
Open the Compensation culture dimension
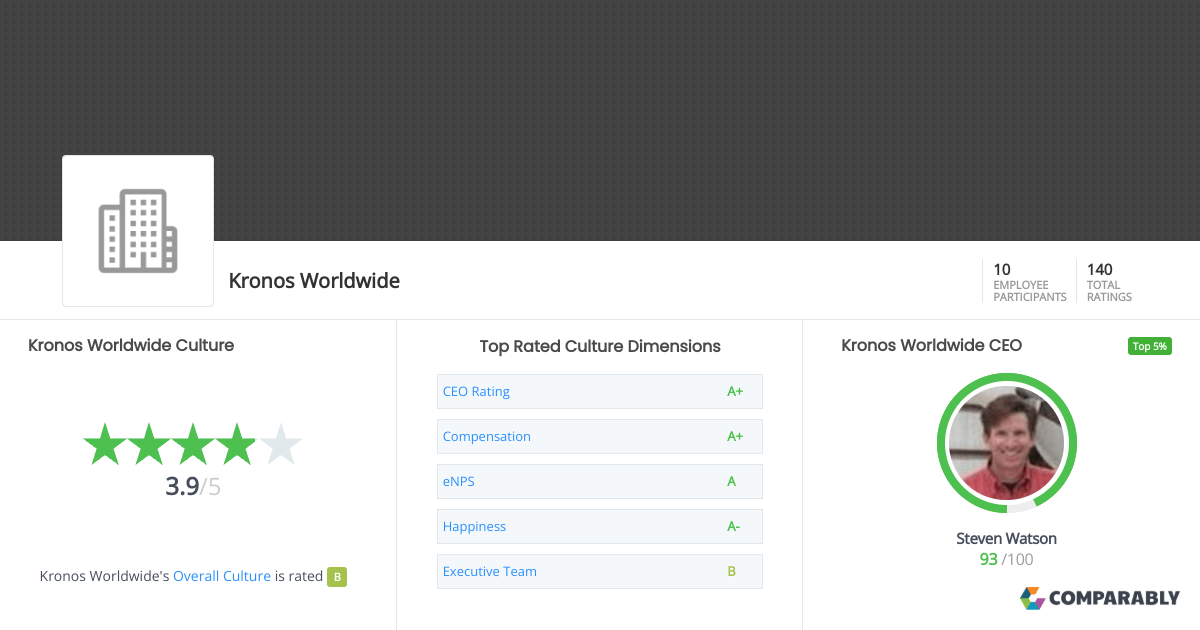(x=487, y=436)
